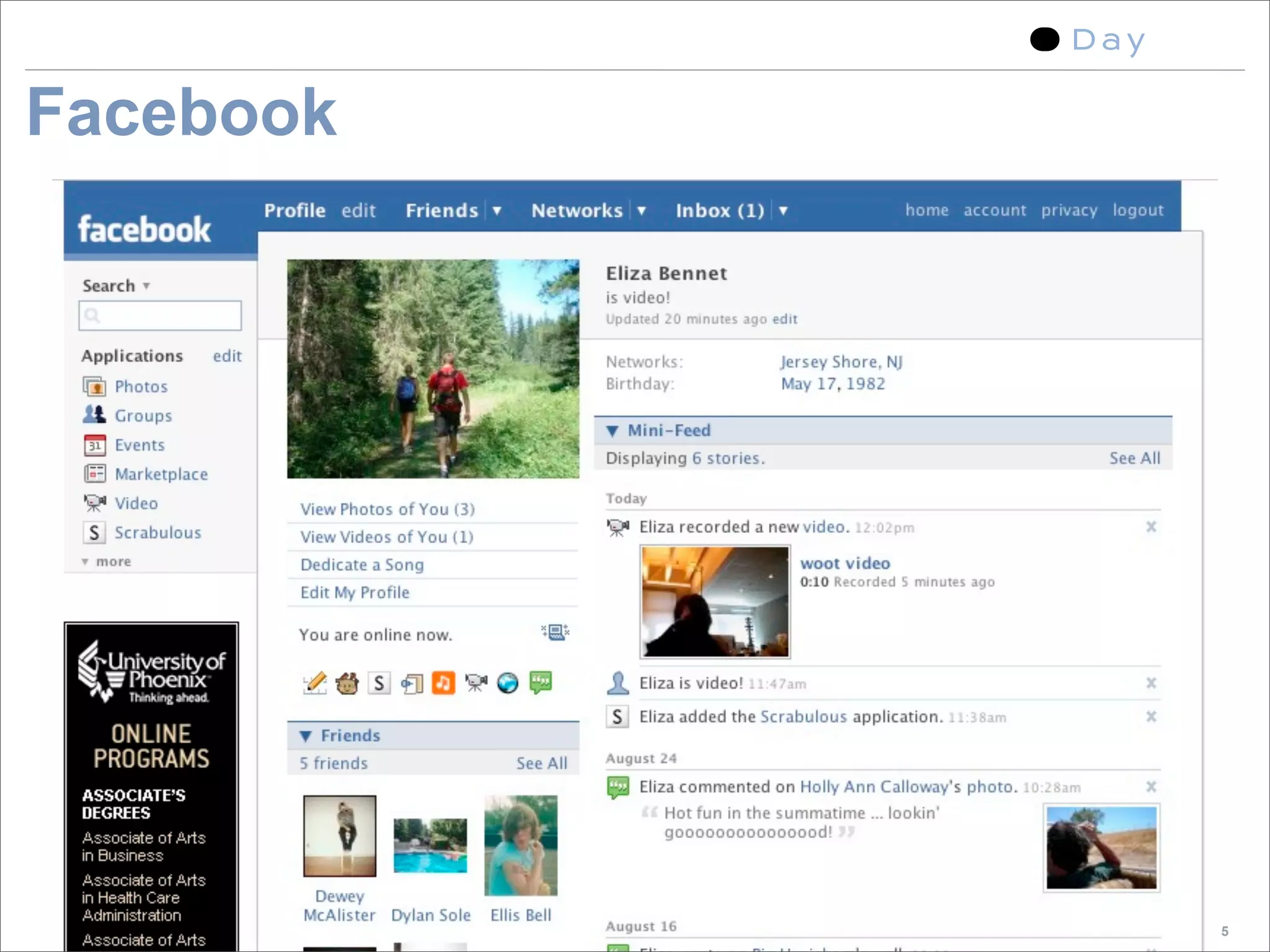The width and height of the screenshot is (1270, 952).
Task: Go to home link
Action: point(927,210)
